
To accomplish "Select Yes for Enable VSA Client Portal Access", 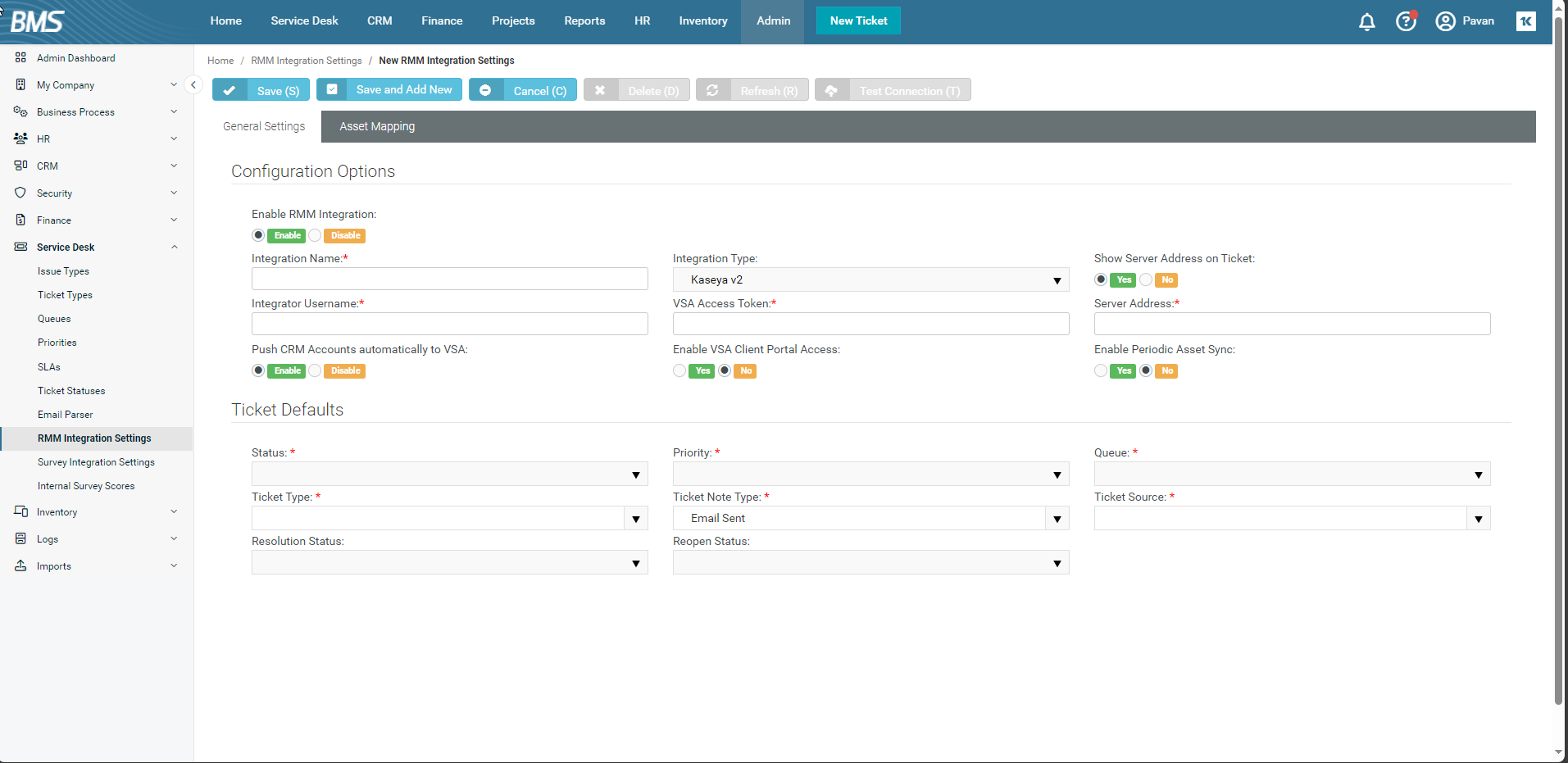I will click(x=679, y=371).
